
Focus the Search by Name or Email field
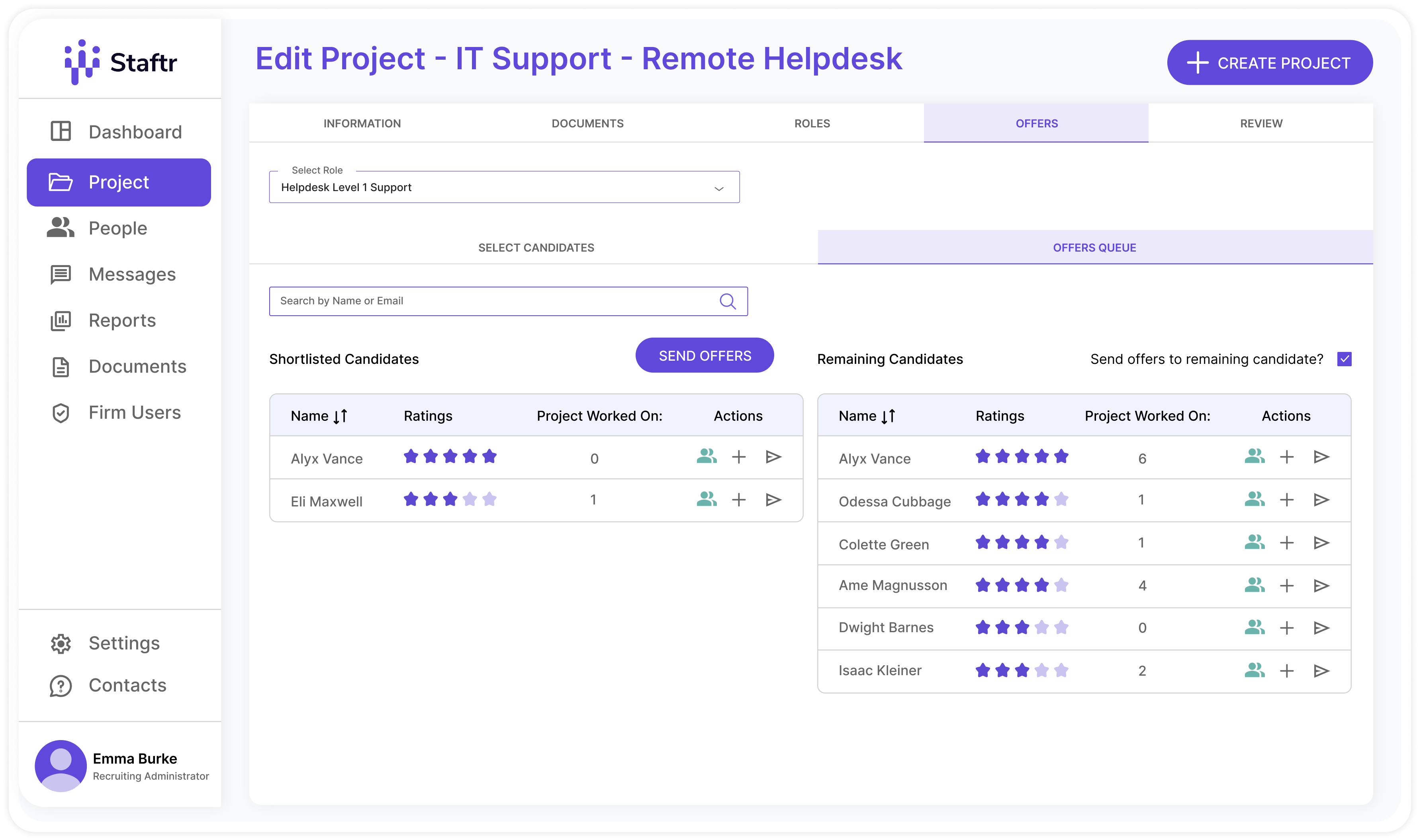click(493, 301)
